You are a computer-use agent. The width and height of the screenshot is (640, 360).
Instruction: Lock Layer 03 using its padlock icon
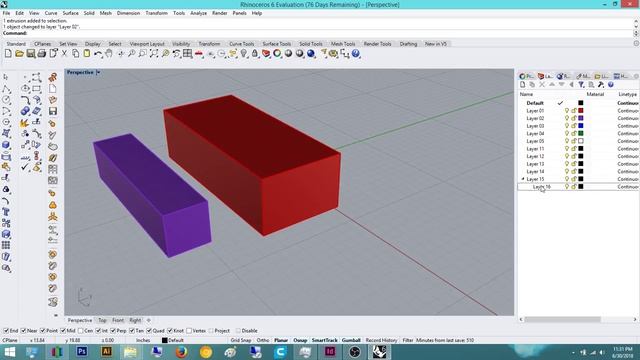(x=573, y=126)
